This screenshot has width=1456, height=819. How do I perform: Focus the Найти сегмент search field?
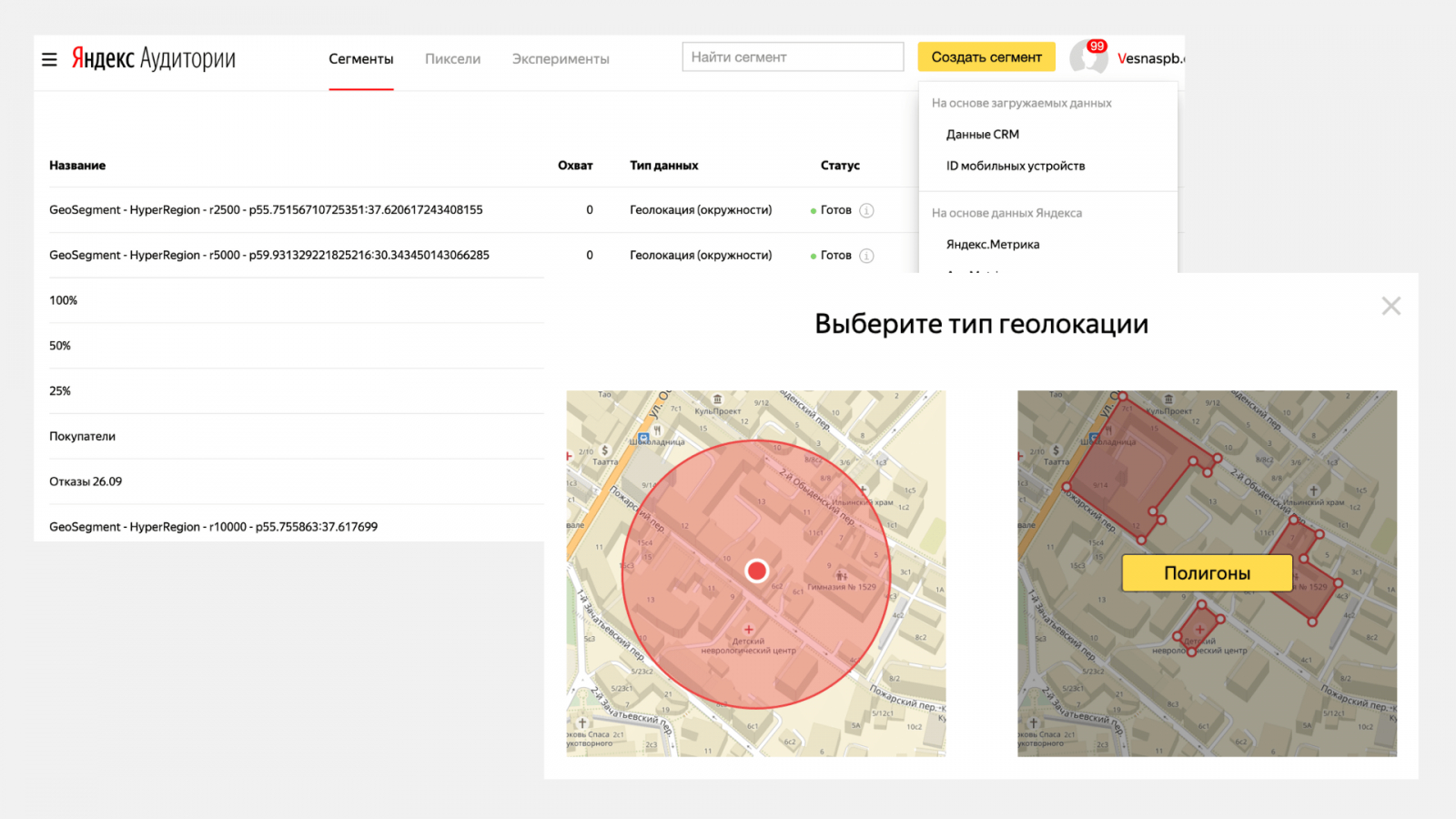click(793, 57)
